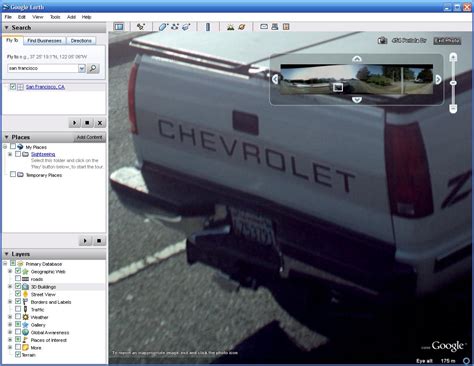Expand the Geographic Web layer node
Screen dimensions: 474x366
point(10,271)
